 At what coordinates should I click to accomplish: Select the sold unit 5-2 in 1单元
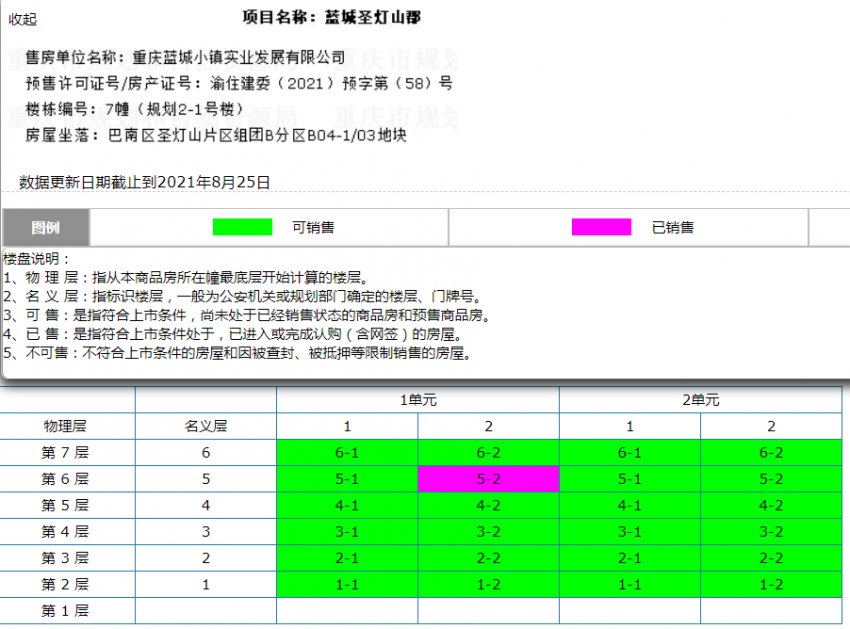click(488, 479)
